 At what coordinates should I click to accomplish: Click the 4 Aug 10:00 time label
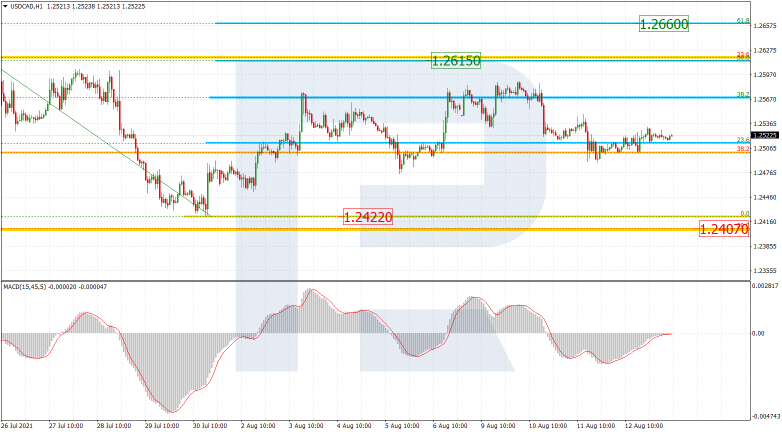pos(354,426)
